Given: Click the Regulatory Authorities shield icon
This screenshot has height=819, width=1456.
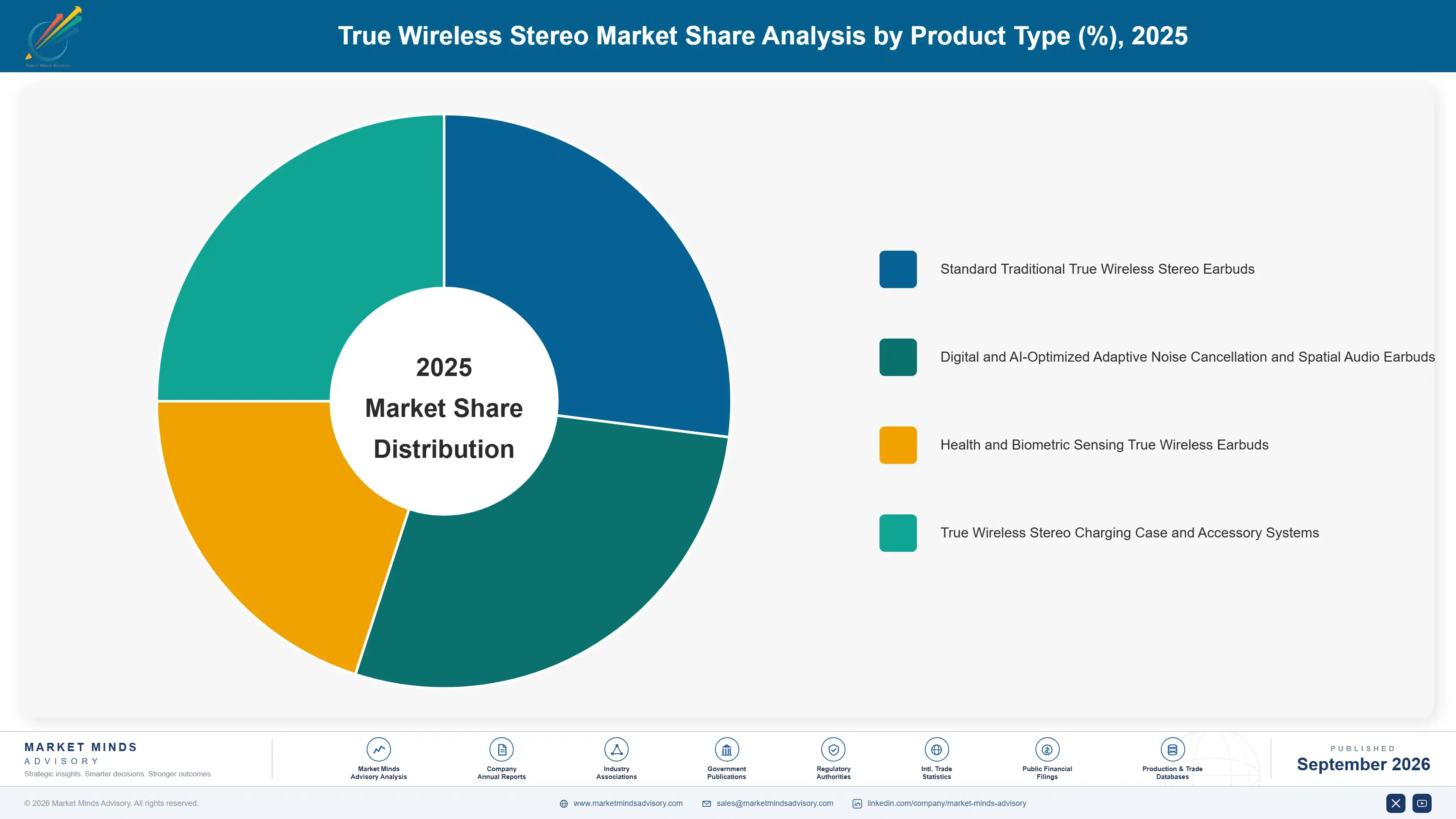Looking at the screenshot, I should click(833, 749).
